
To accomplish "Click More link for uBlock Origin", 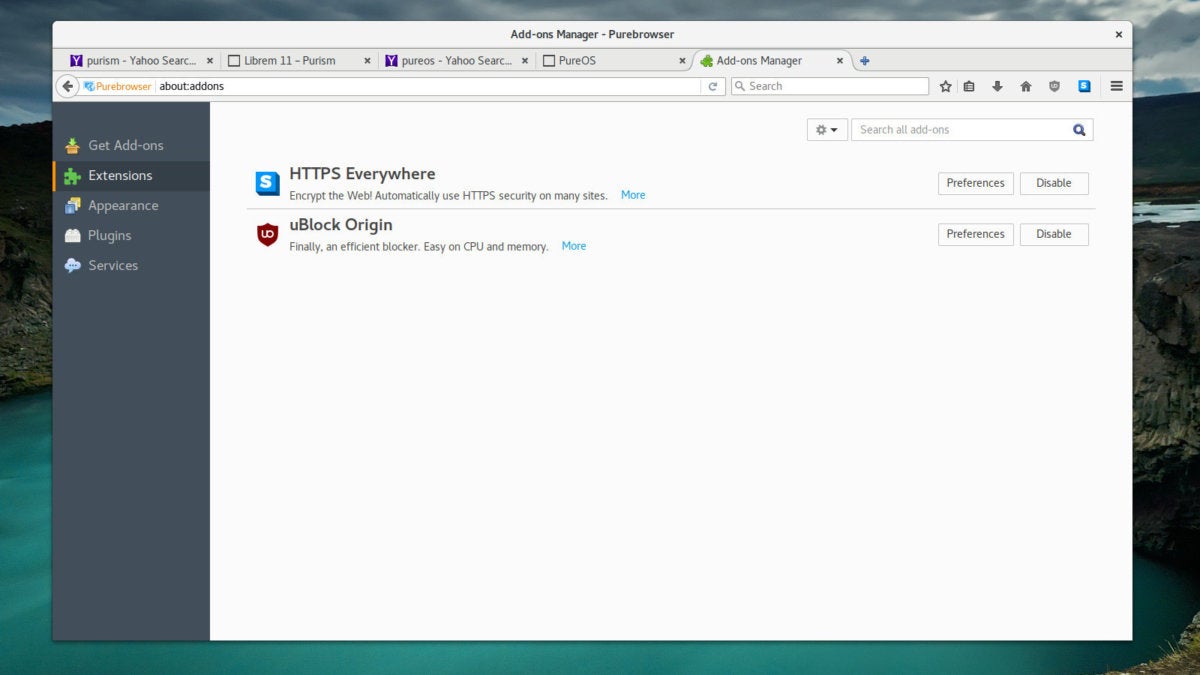I will [x=574, y=246].
